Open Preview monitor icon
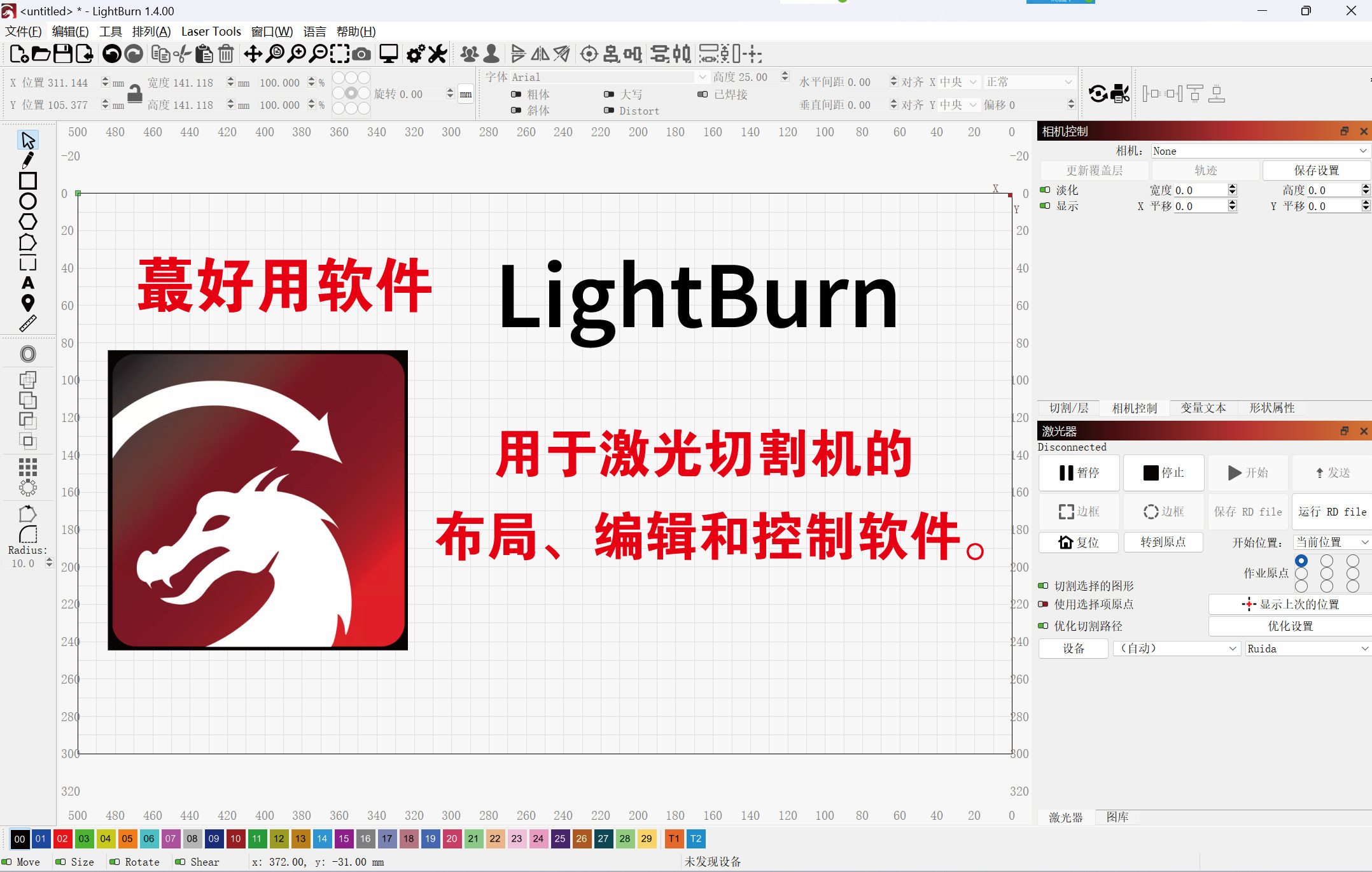 pos(389,54)
